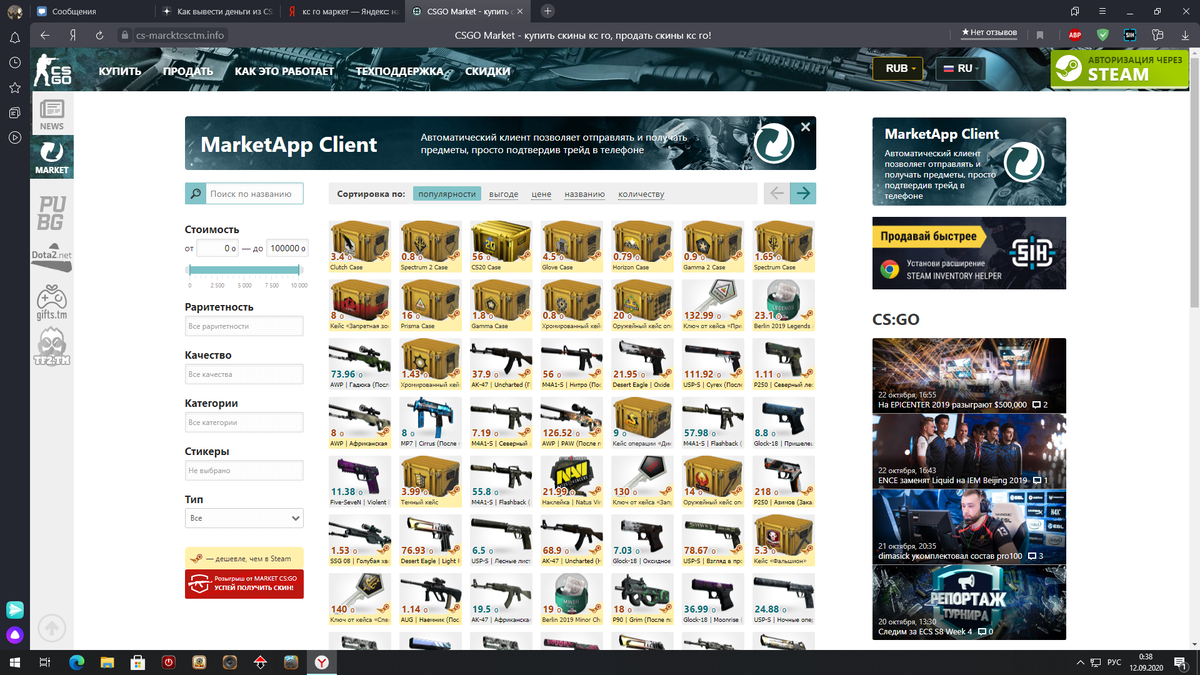Click the browser back arrow
Image resolution: width=1200 pixels, height=675 pixels.
tap(45, 35)
